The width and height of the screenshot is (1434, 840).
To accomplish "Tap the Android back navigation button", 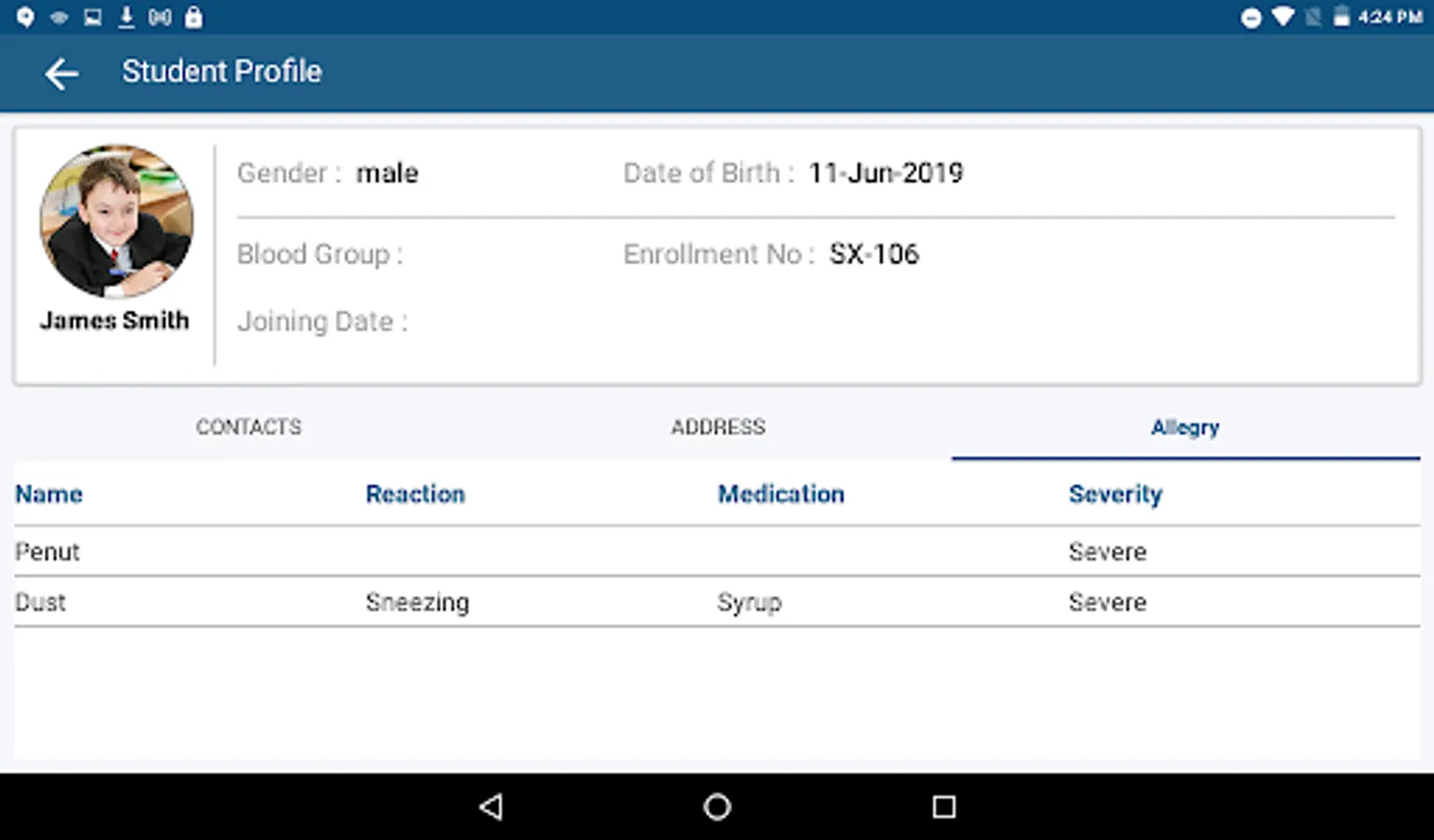I will [x=491, y=806].
